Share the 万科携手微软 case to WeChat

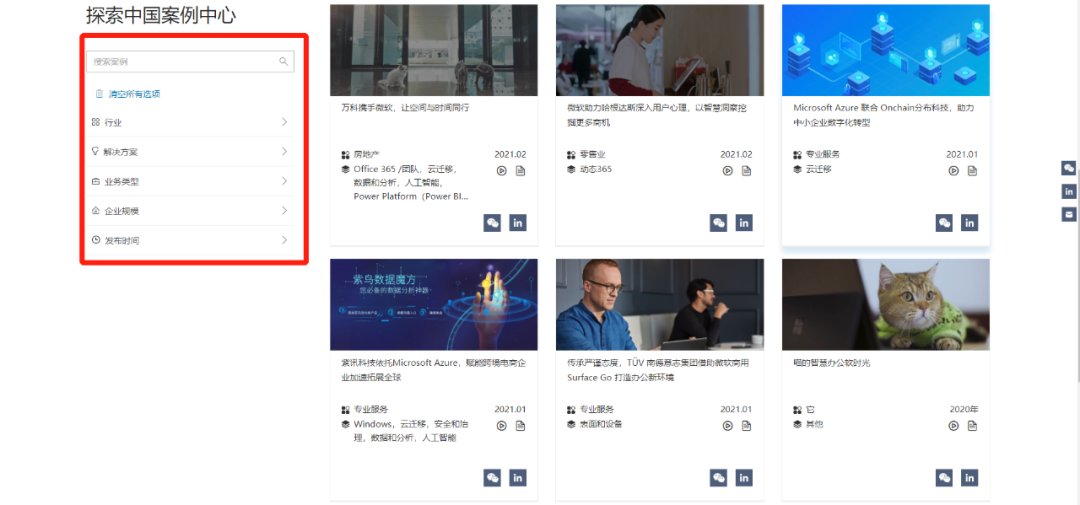click(492, 223)
